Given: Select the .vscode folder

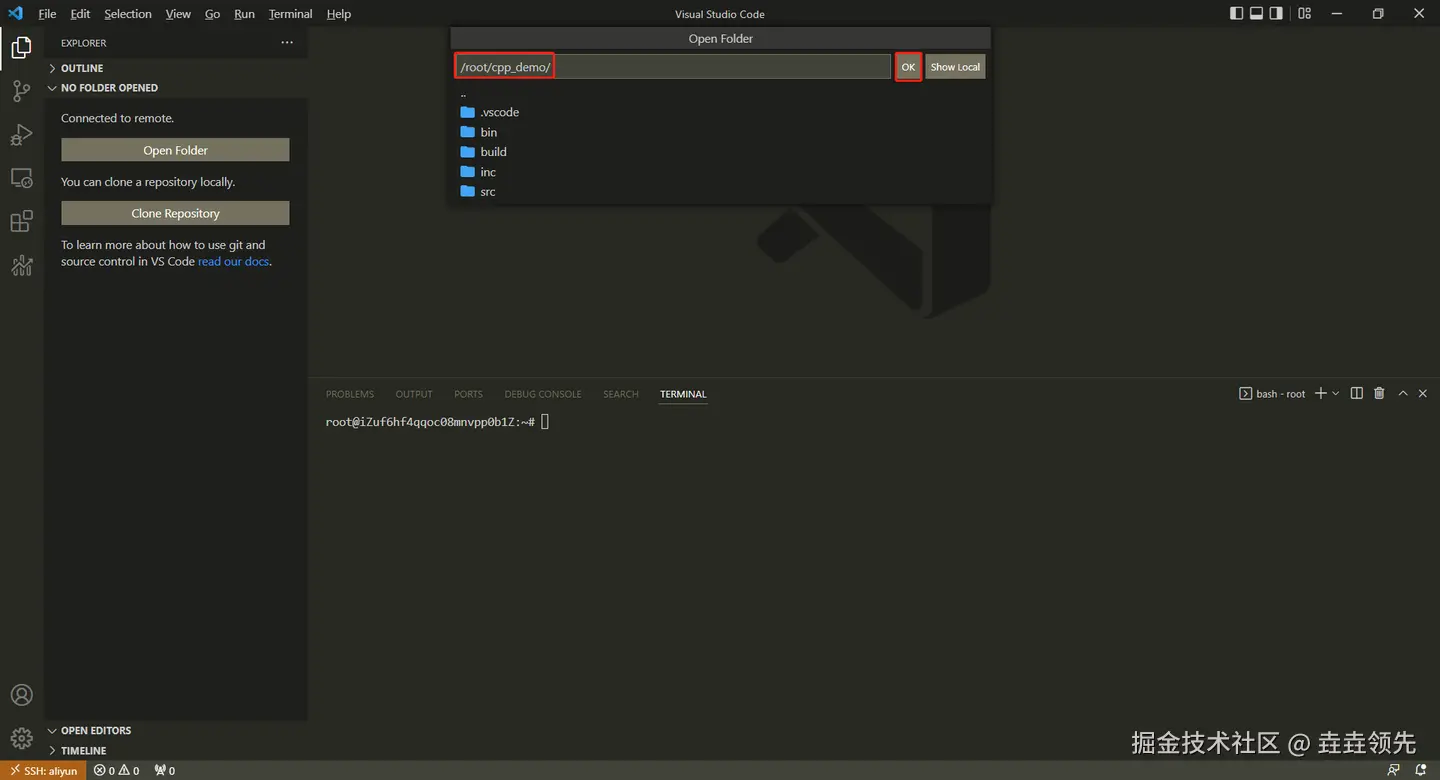Looking at the screenshot, I should coord(721,112).
